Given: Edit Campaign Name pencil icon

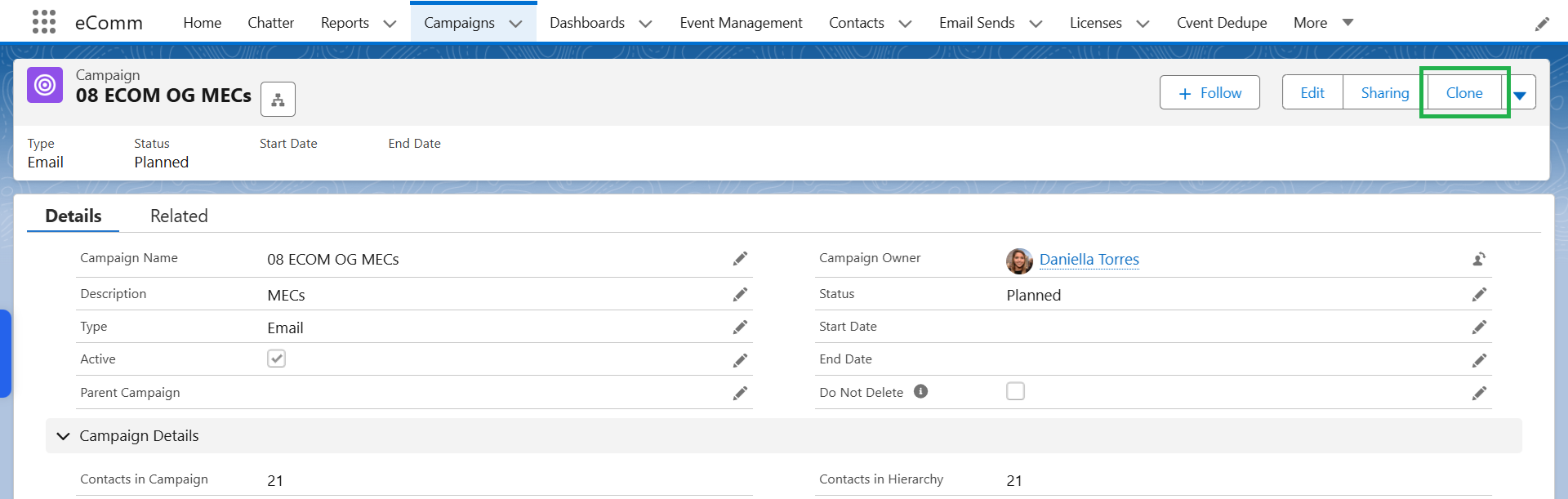Looking at the screenshot, I should click(x=740, y=259).
